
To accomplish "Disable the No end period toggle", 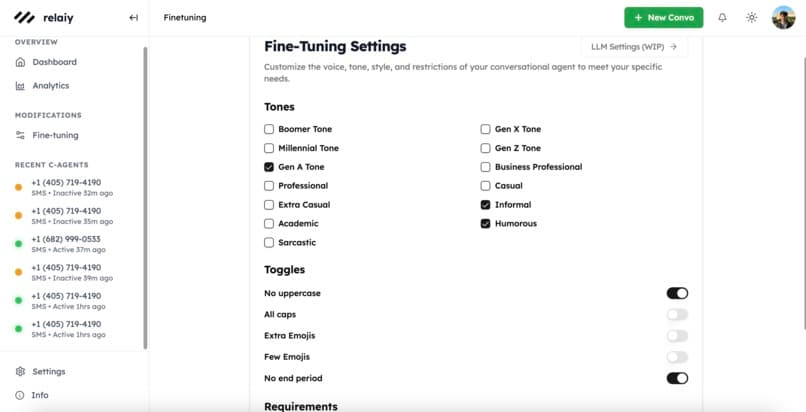I will [x=677, y=378].
